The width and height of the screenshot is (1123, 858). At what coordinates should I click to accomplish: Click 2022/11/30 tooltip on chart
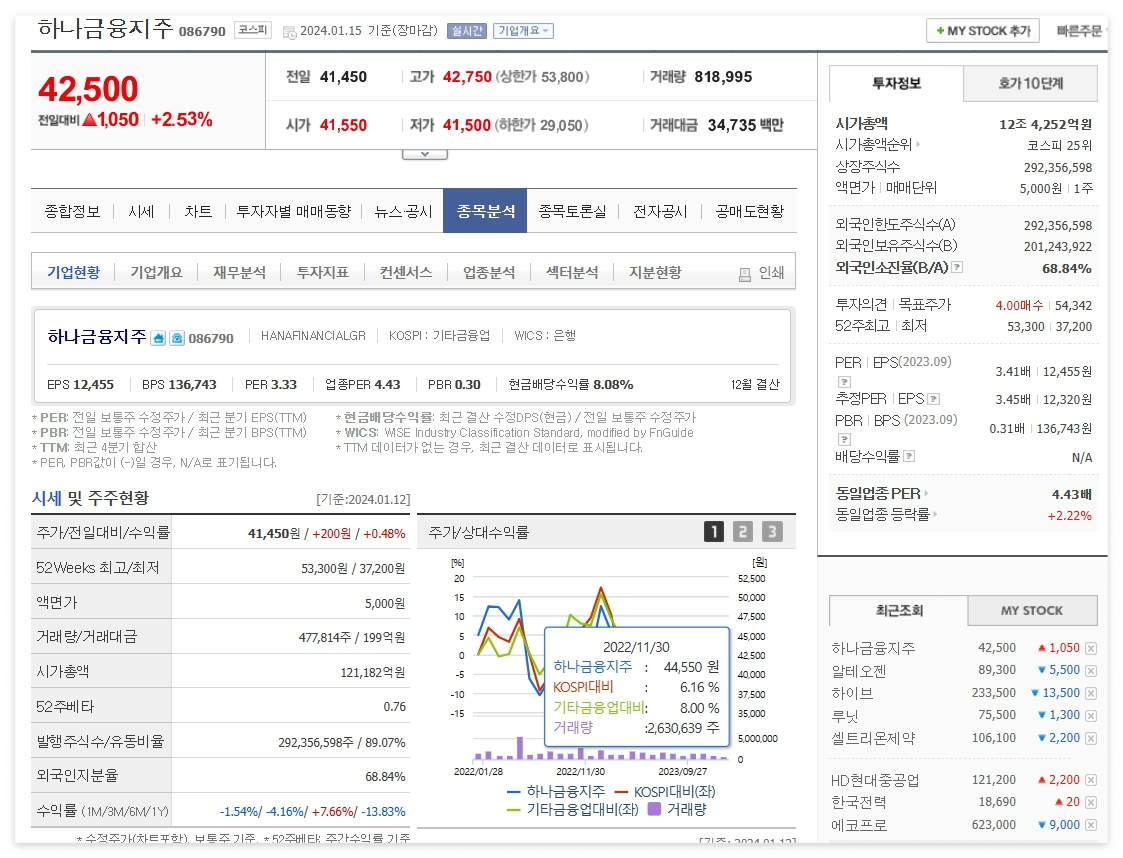[637, 686]
